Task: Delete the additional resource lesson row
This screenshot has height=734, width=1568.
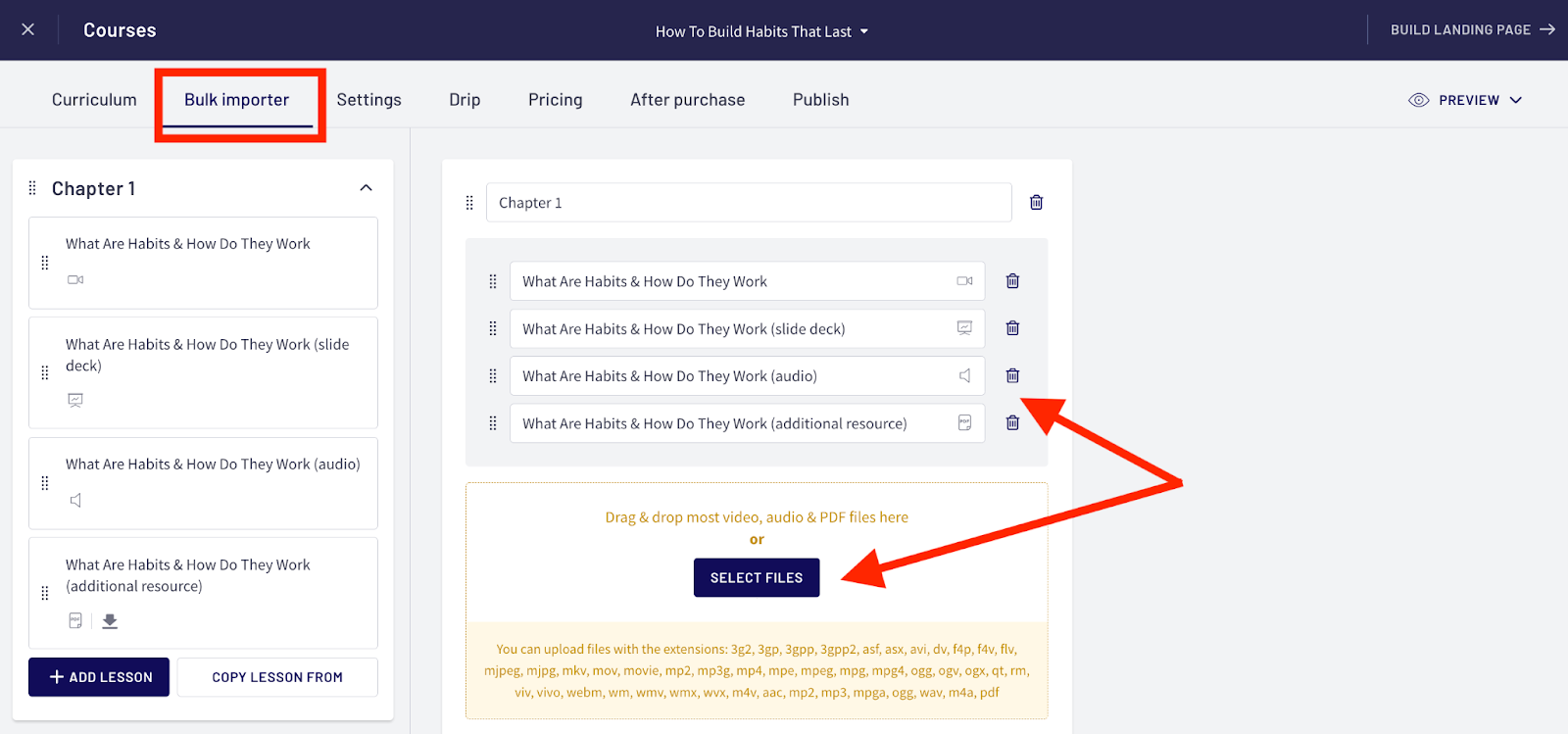Action: (1012, 423)
